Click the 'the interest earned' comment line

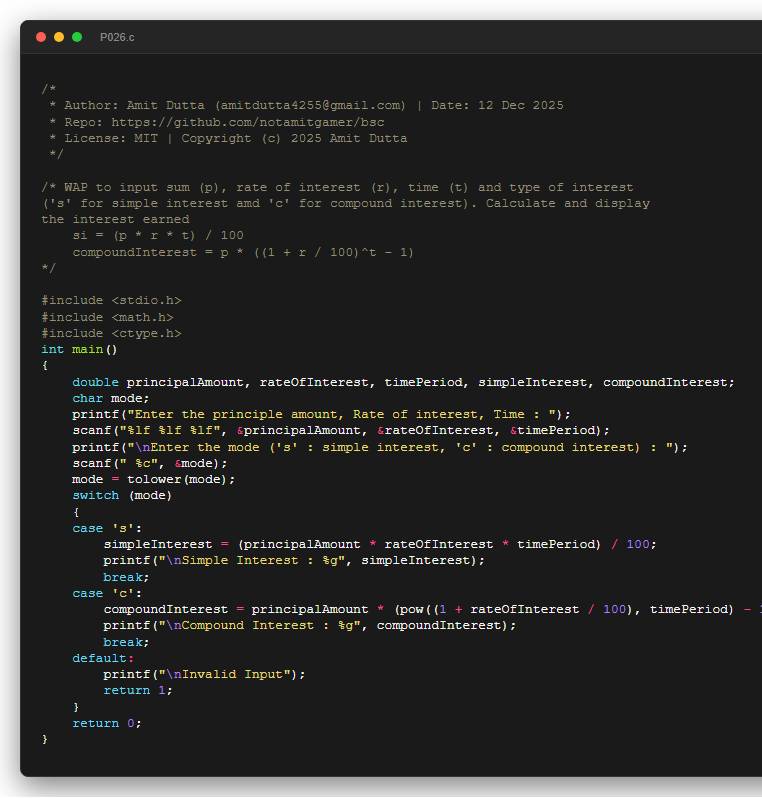click(x=115, y=219)
